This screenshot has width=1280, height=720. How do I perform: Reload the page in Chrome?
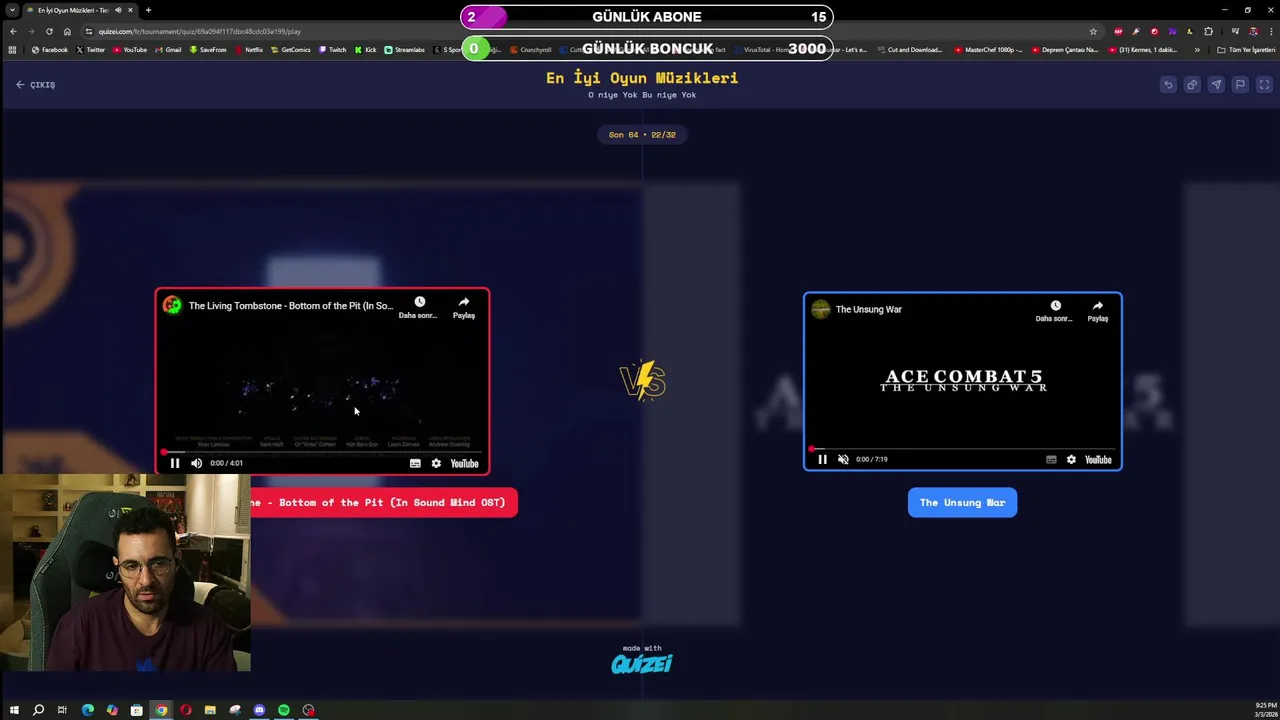(49, 31)
